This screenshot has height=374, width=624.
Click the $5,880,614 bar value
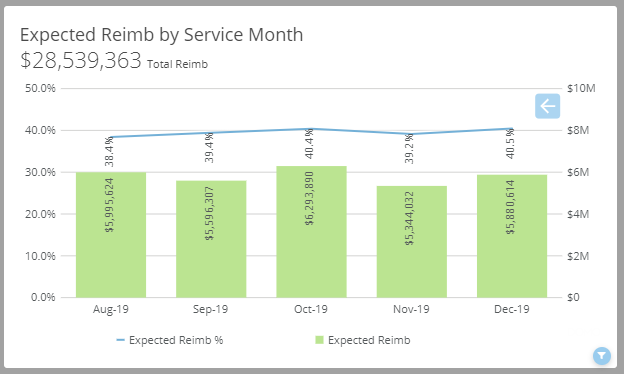click(x=510, y=207)
